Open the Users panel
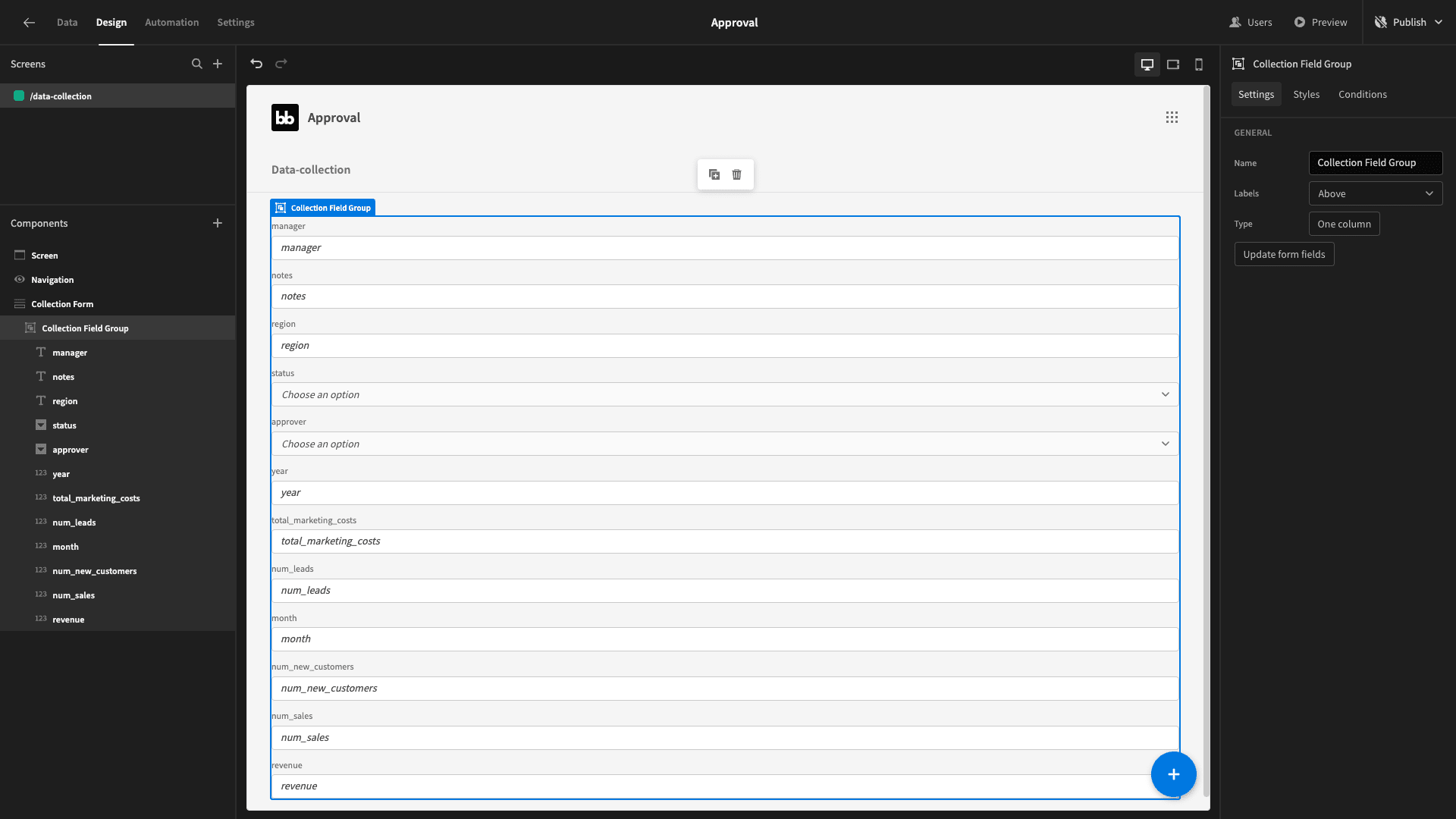This screenshot has height=819, width=1456. point(1250,23)
